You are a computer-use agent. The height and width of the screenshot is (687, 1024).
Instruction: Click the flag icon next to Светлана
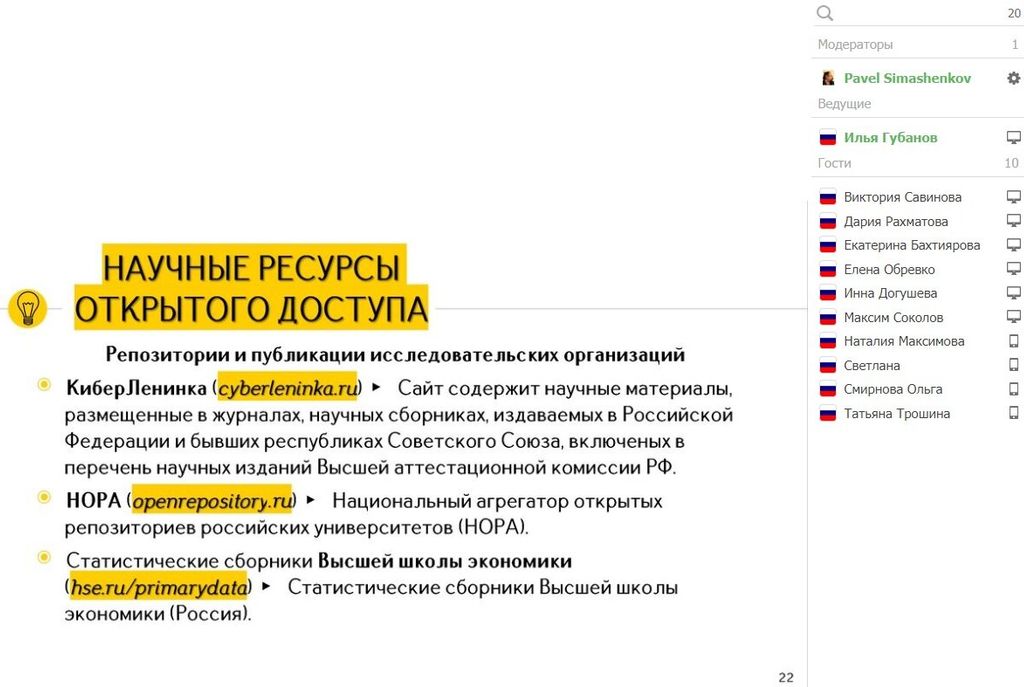click(x=827, y=366)
